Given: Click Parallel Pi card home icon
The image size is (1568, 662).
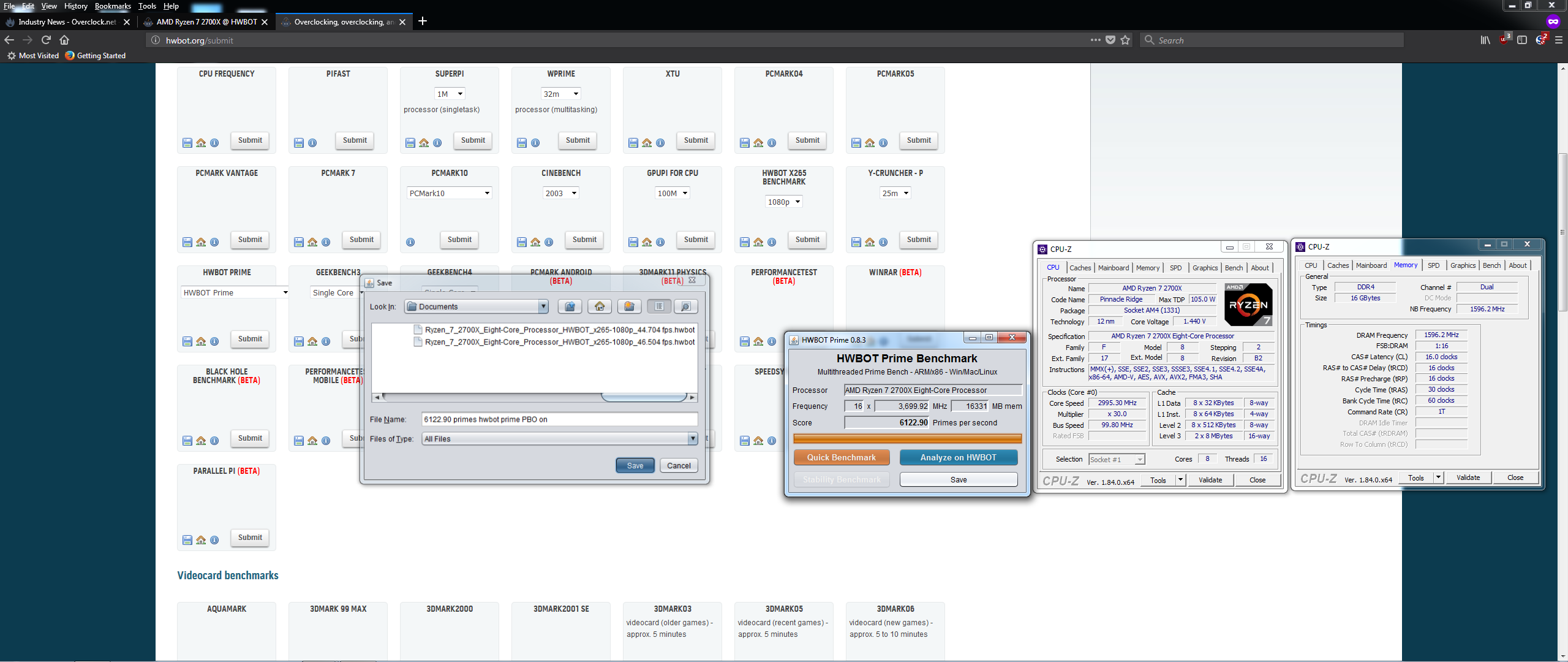Looking at the screenshot, I should coord(201,540).
